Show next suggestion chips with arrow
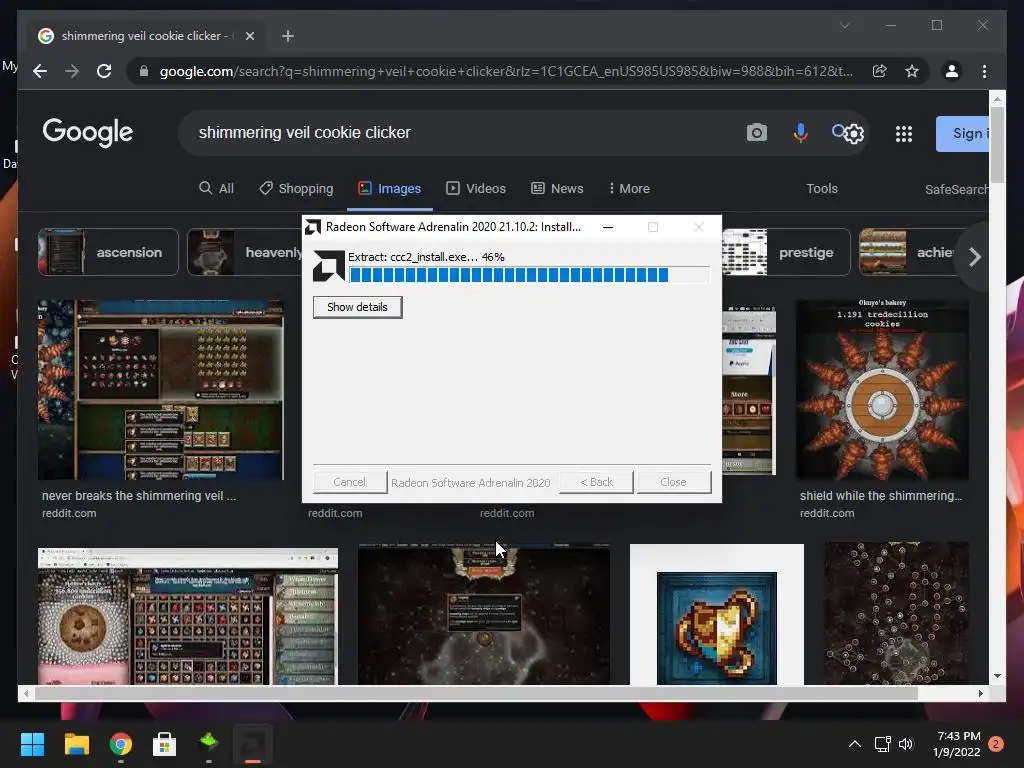 coord(974,257)
